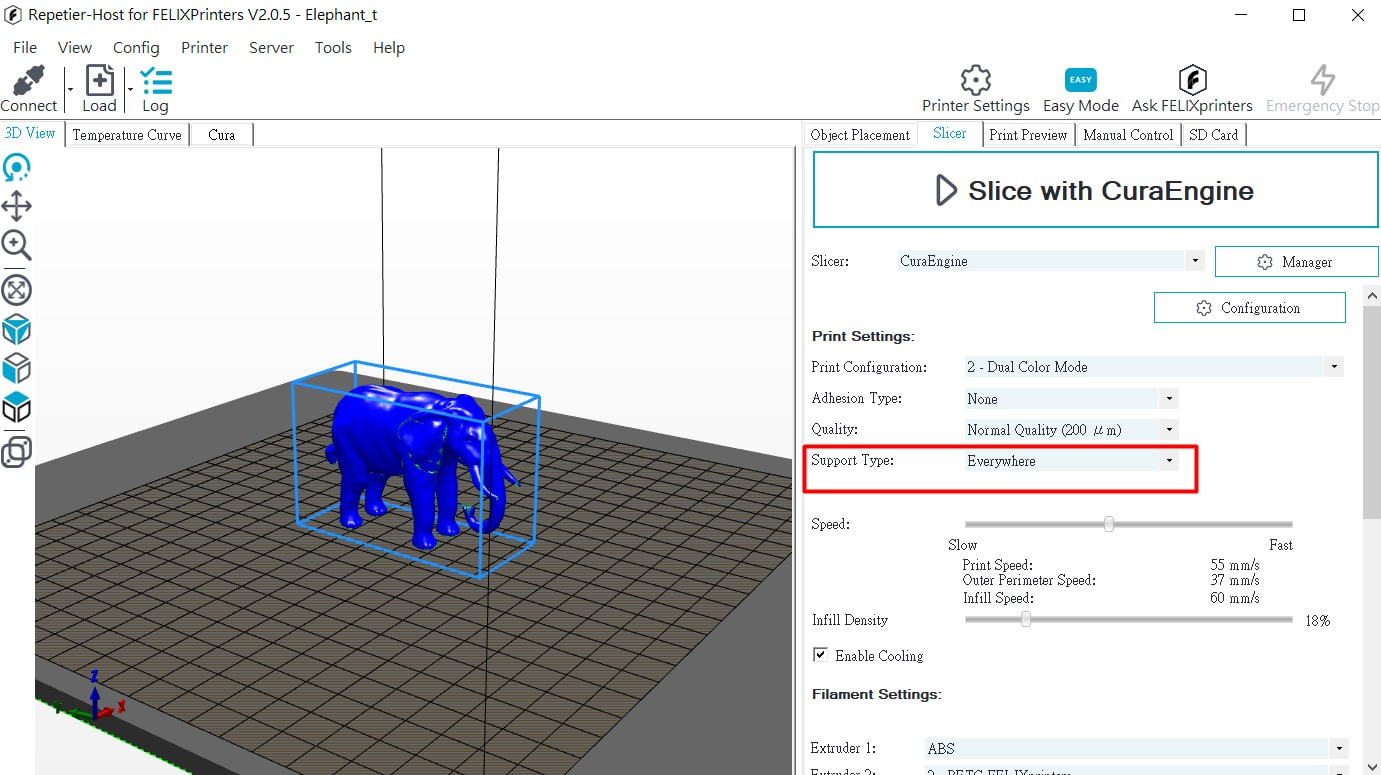Click the isometric cube view icon
This screenshot has height=775, width=1381.
(x=17, y=329)
